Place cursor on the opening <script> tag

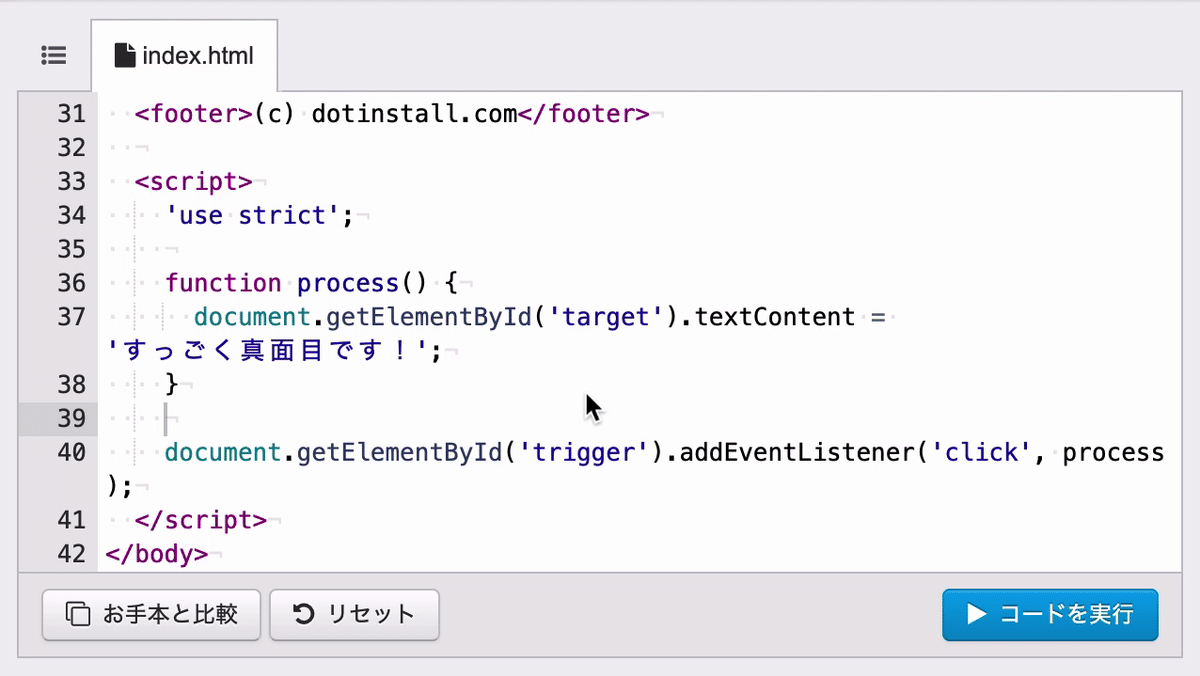pyautogui.click(x=193, y=182)
